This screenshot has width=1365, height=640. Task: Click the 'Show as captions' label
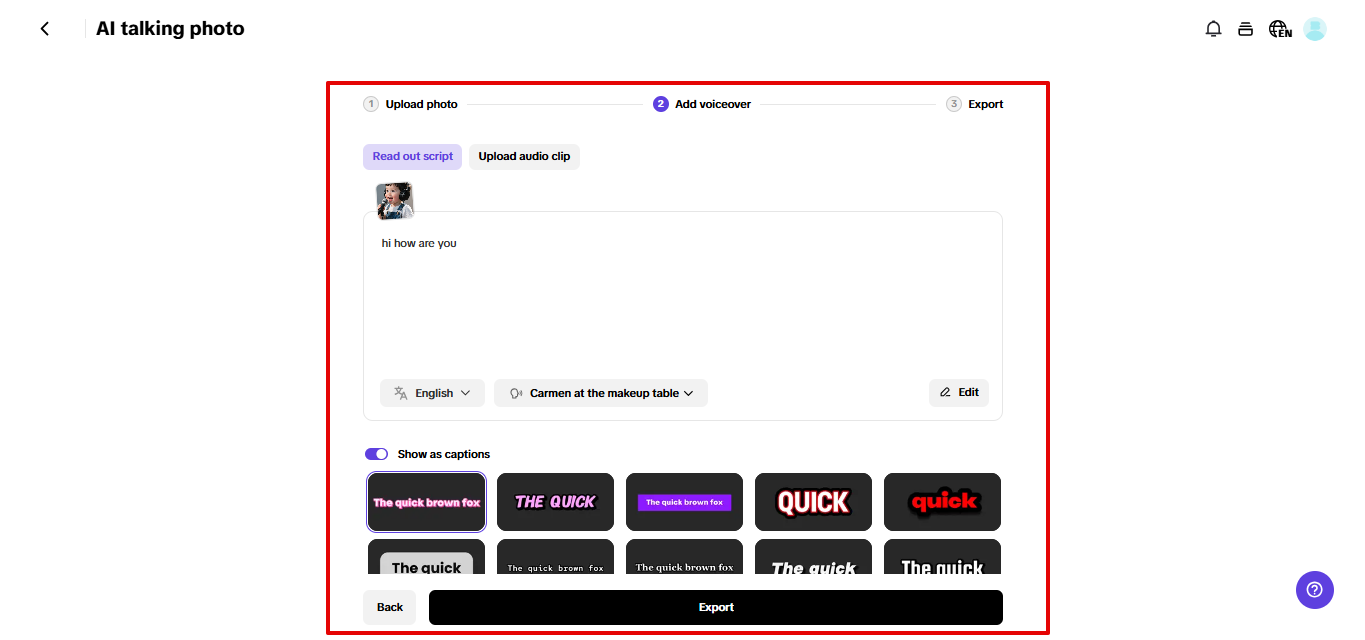(x=444, y=454)
